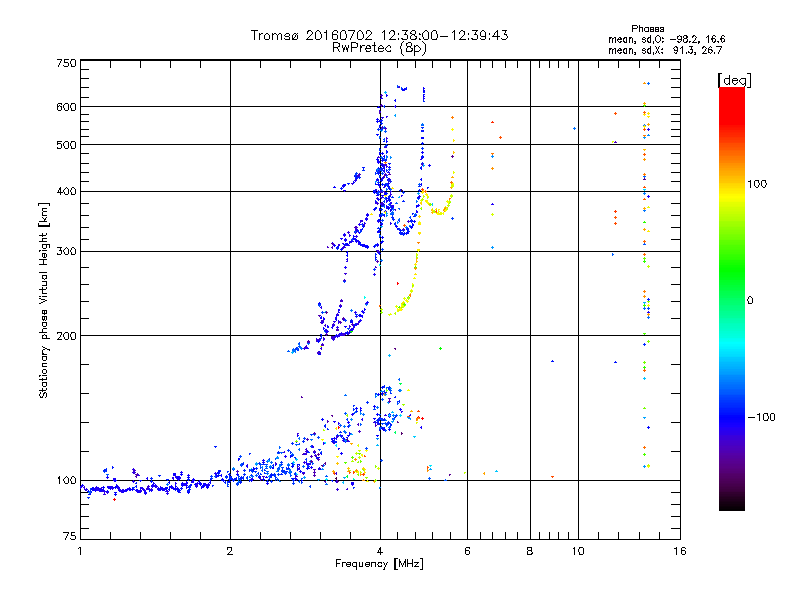Viewport: 800px width, 600px height.
Task: Click the y-axis tick label "300"
Action: click(66, 251)
